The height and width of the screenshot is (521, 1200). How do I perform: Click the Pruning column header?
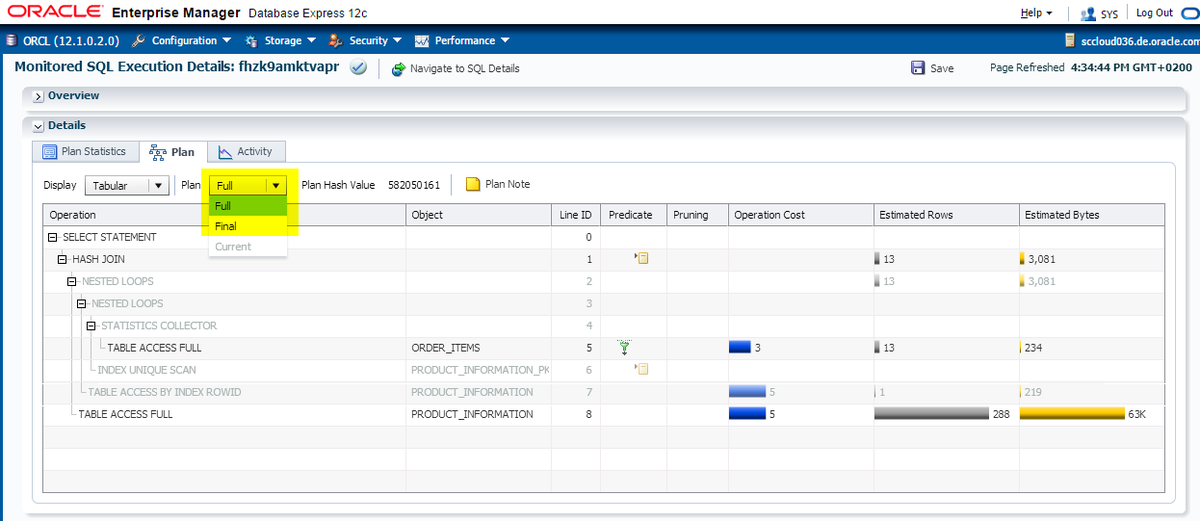point(696,215)
